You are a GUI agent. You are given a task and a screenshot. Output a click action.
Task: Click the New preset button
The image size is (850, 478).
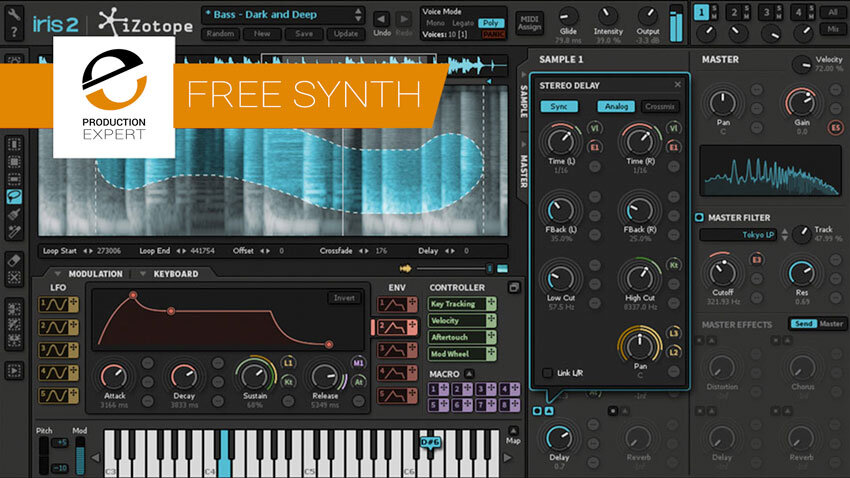tap(262, 34)
